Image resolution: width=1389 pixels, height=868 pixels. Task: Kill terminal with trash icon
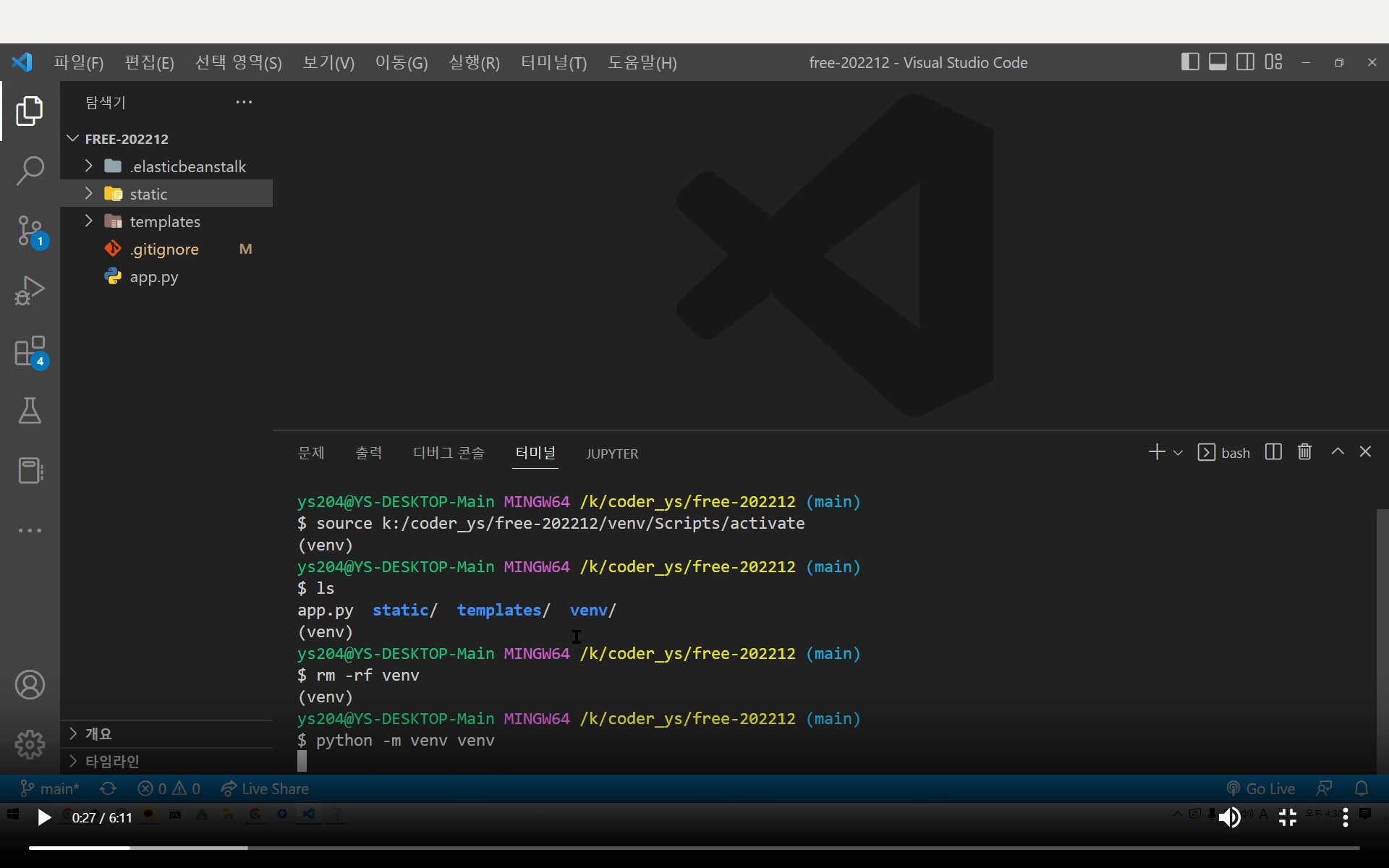1304,452
